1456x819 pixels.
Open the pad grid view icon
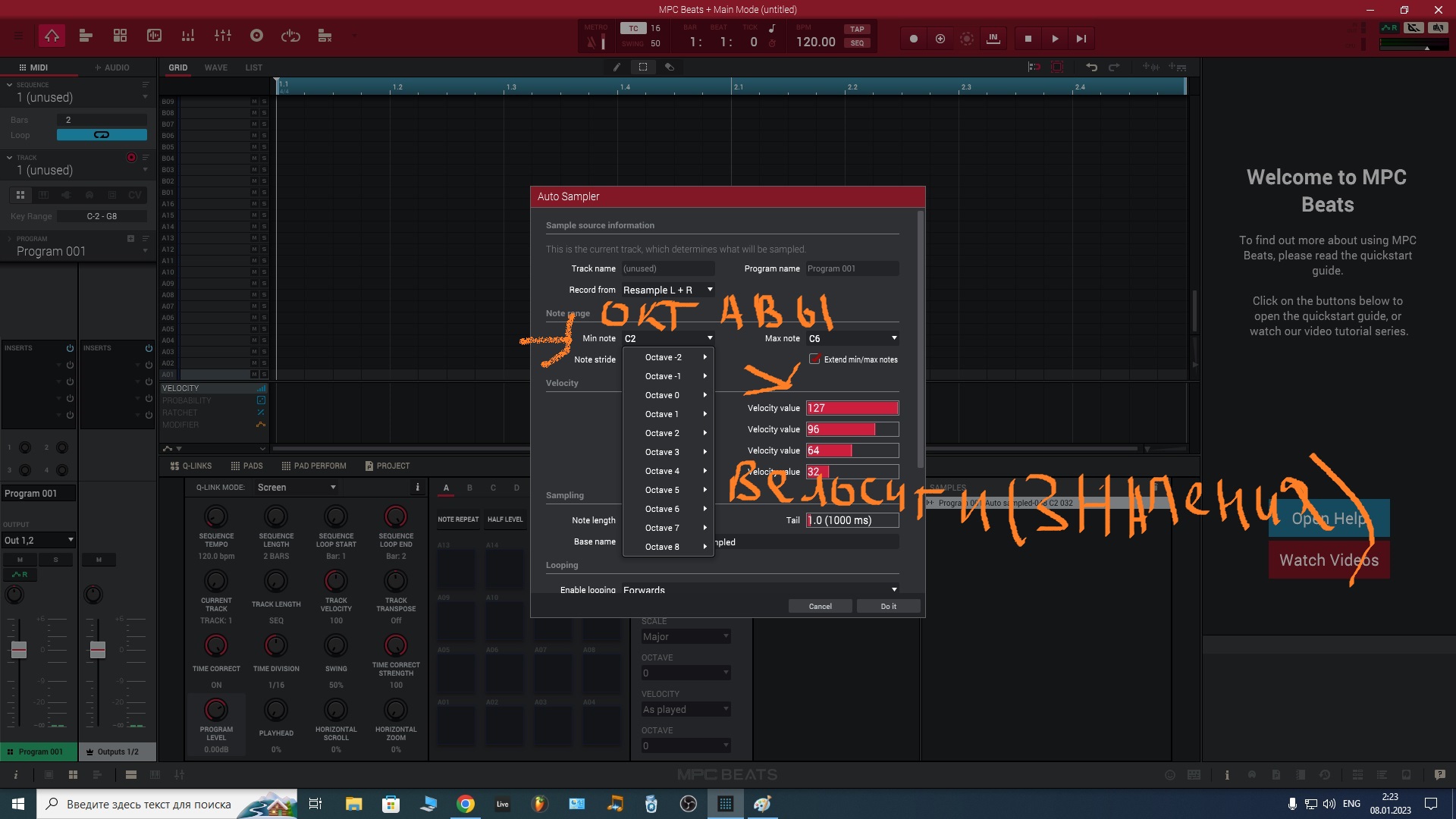pos(120,36)
